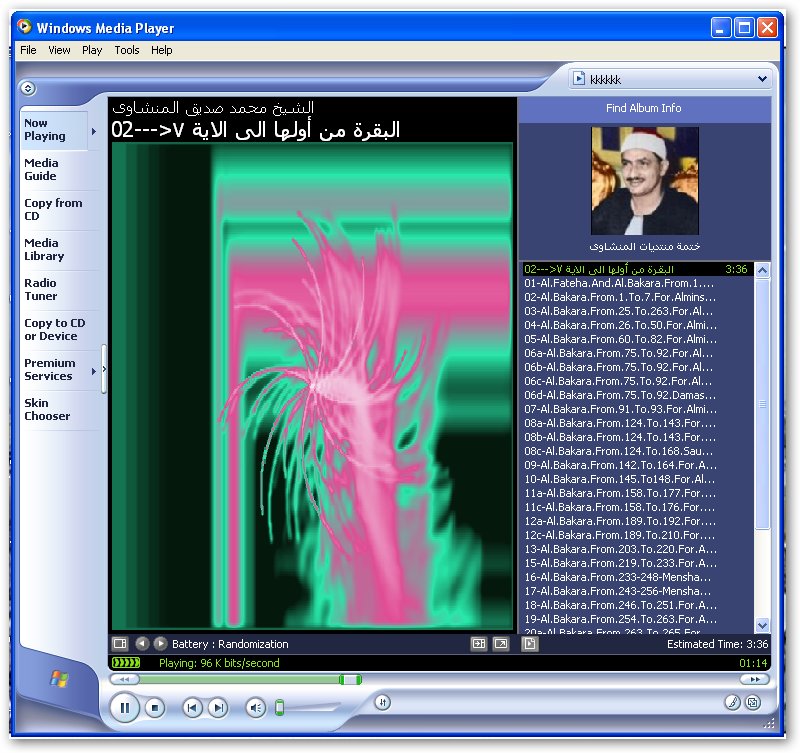Click the Windows logo at bottom left
The image size is (800, 753).
click(x=59, y=679)
